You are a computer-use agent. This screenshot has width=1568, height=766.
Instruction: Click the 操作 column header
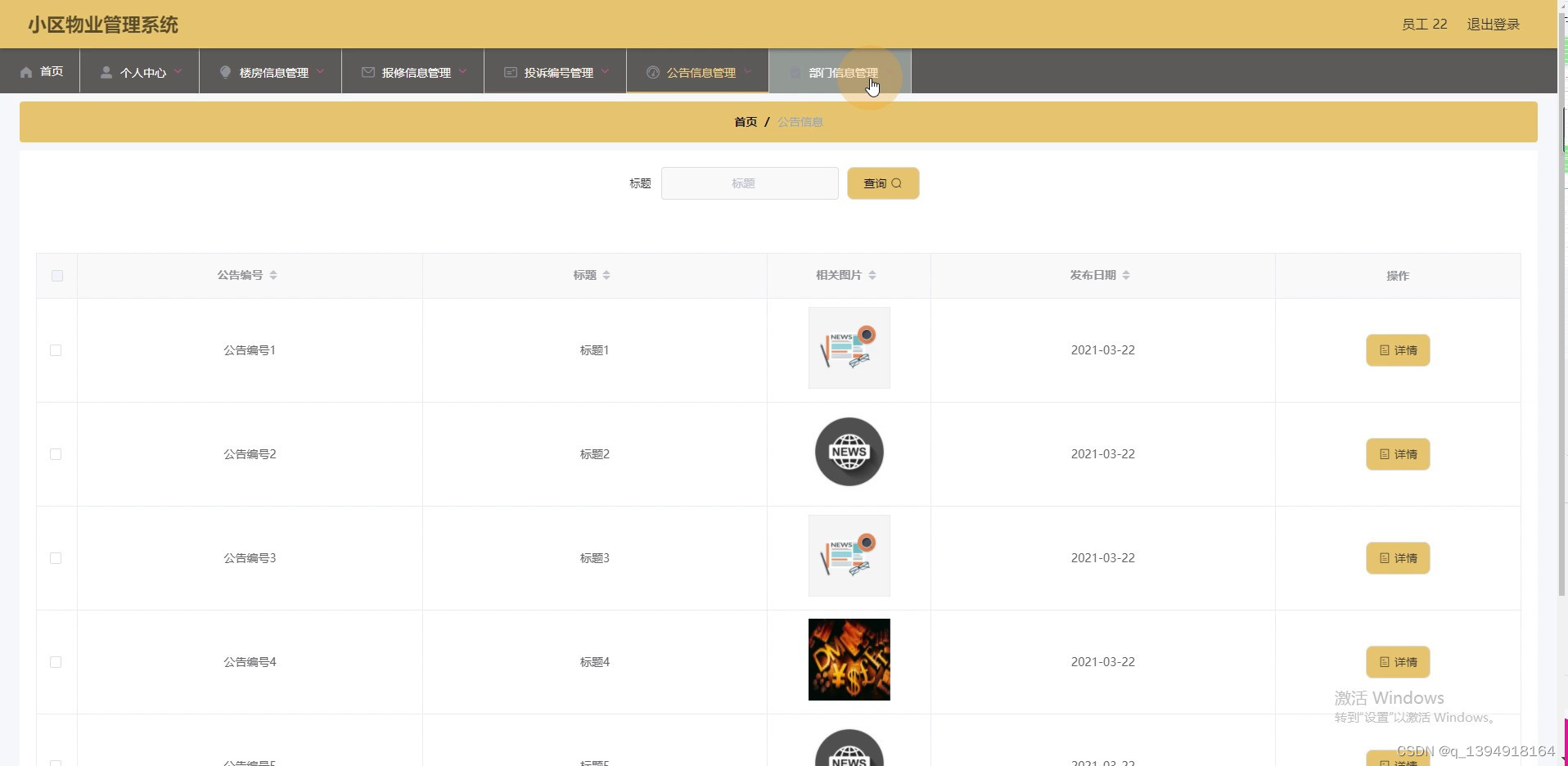(1398, 276)
